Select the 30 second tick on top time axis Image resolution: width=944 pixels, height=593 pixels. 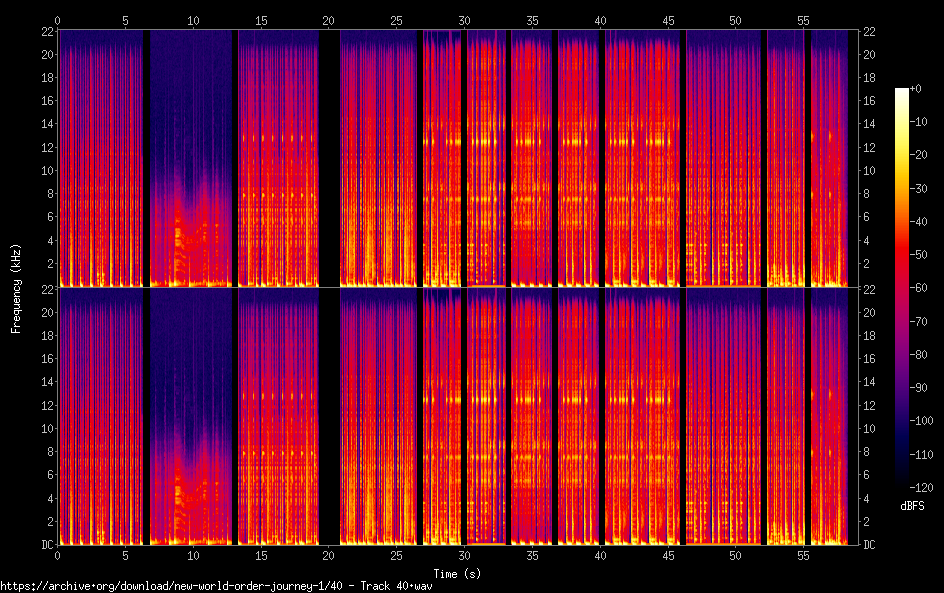(464, 20)
